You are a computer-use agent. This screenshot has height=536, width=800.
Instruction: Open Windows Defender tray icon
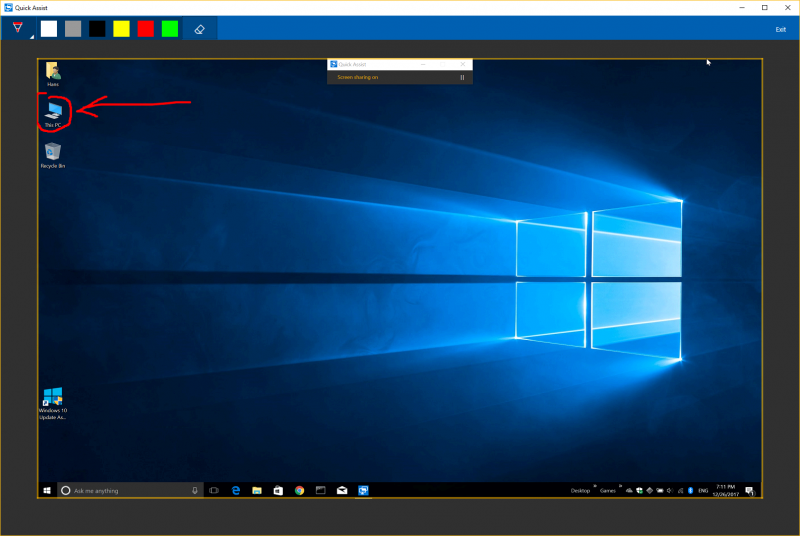639,491
